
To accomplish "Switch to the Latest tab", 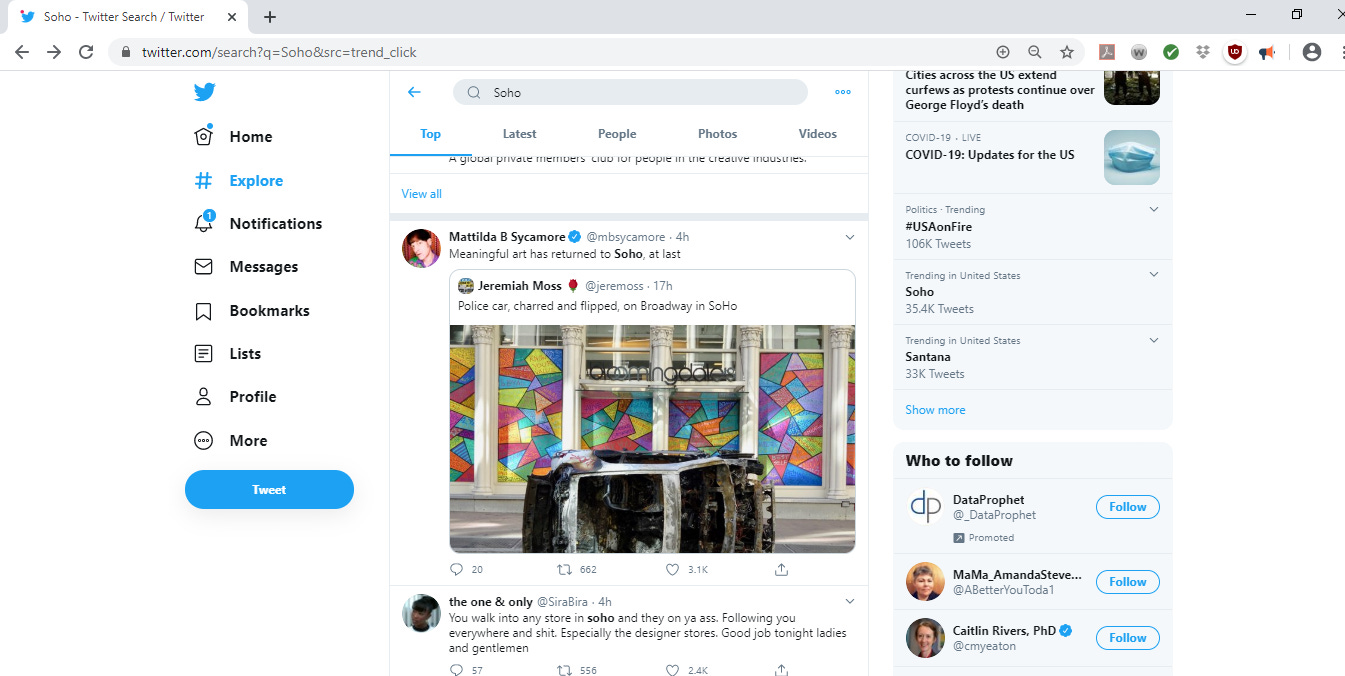I will tap(519, 134).
